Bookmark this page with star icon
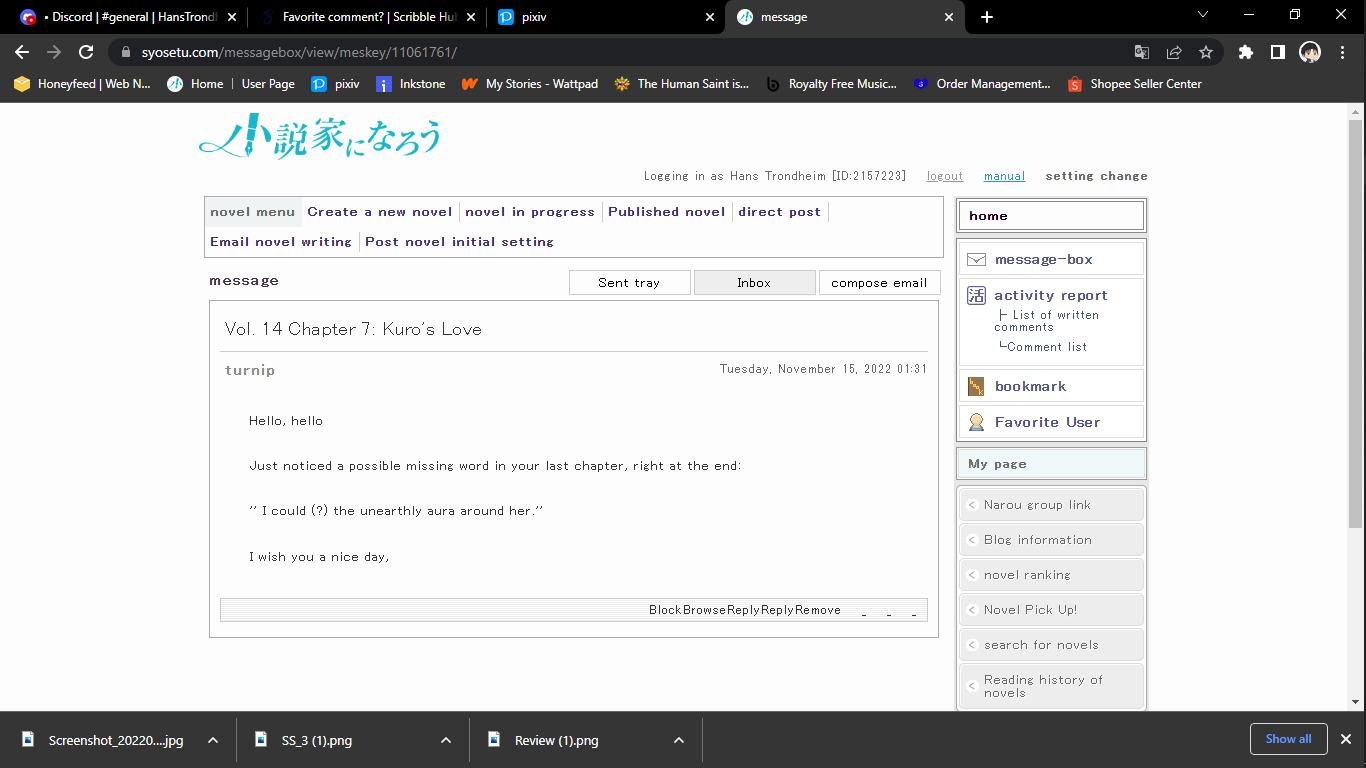Viewport: 1366px width, 768px height. [1206, 52]
